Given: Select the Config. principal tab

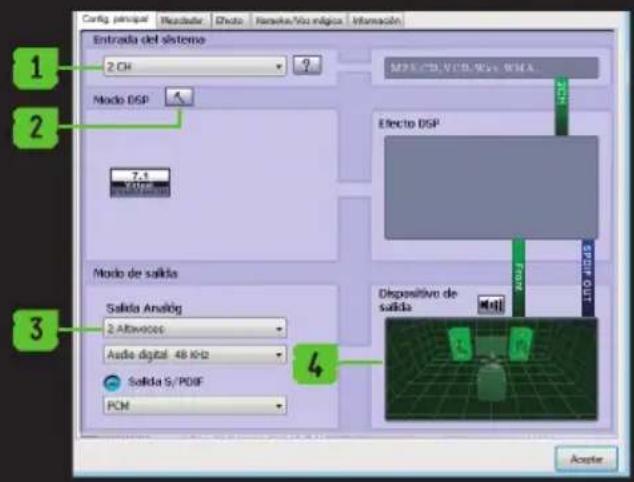Looking at the screenshot, I should point(117,20).
